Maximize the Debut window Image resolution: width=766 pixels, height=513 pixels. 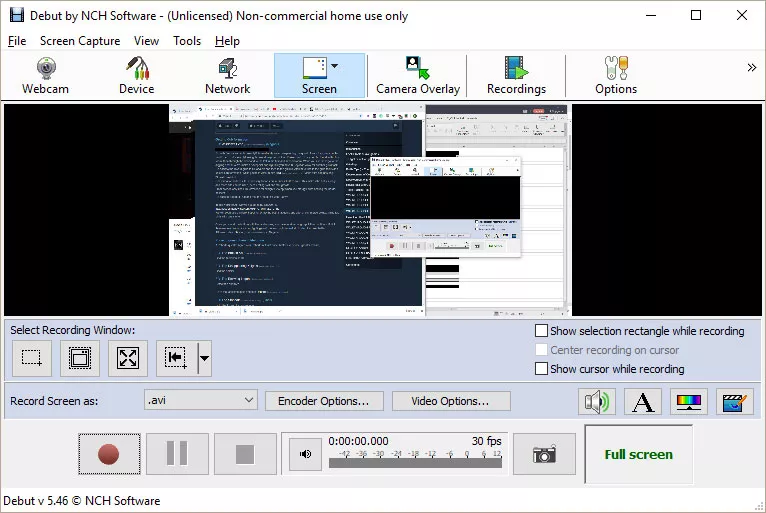[696, 15]
